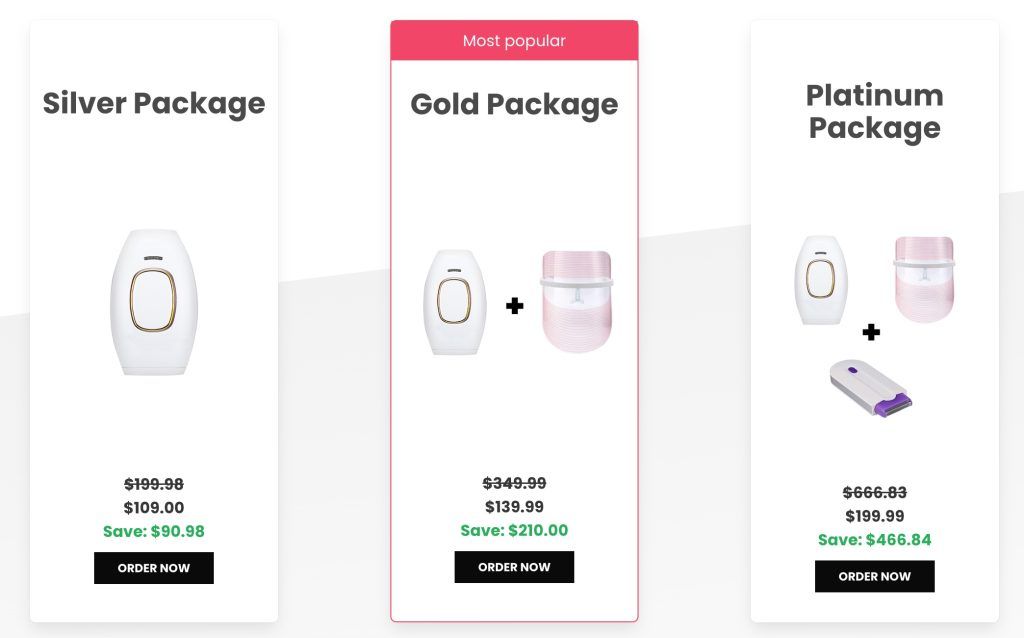Click the Gold Package LED face mask image

click(576, 302)
